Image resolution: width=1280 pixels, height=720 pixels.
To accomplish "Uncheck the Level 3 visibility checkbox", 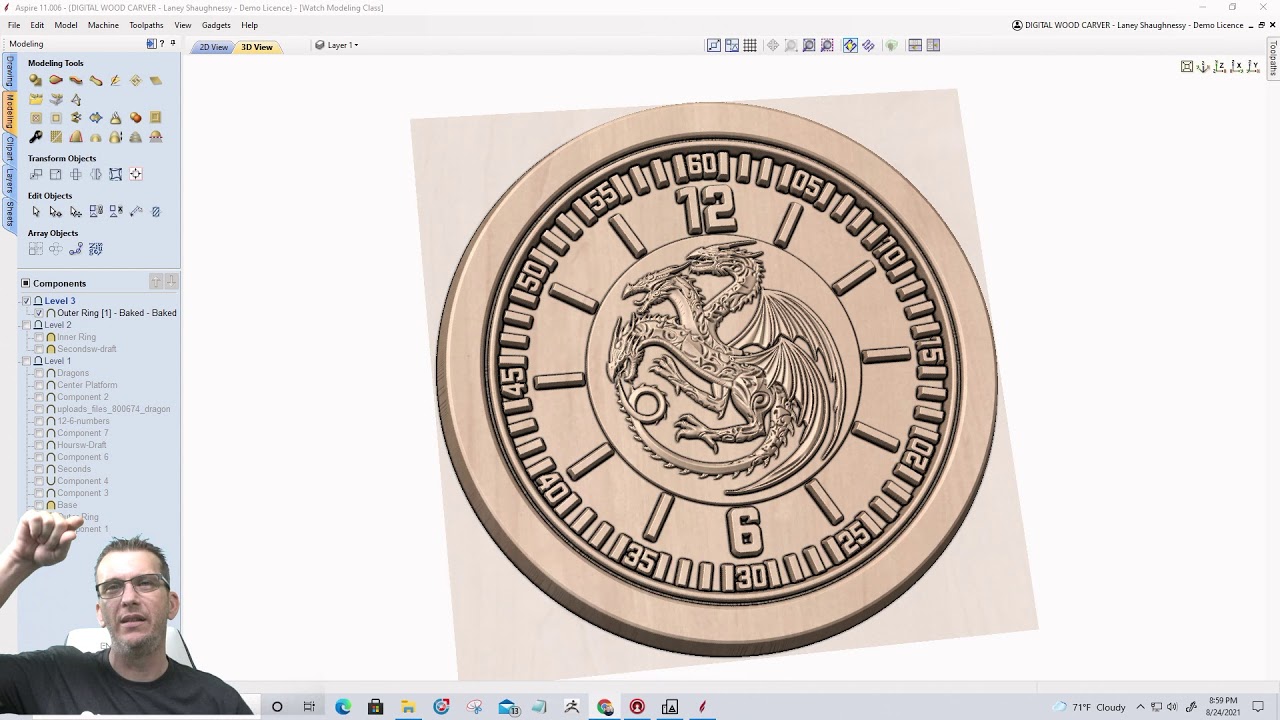I will 27,301.
